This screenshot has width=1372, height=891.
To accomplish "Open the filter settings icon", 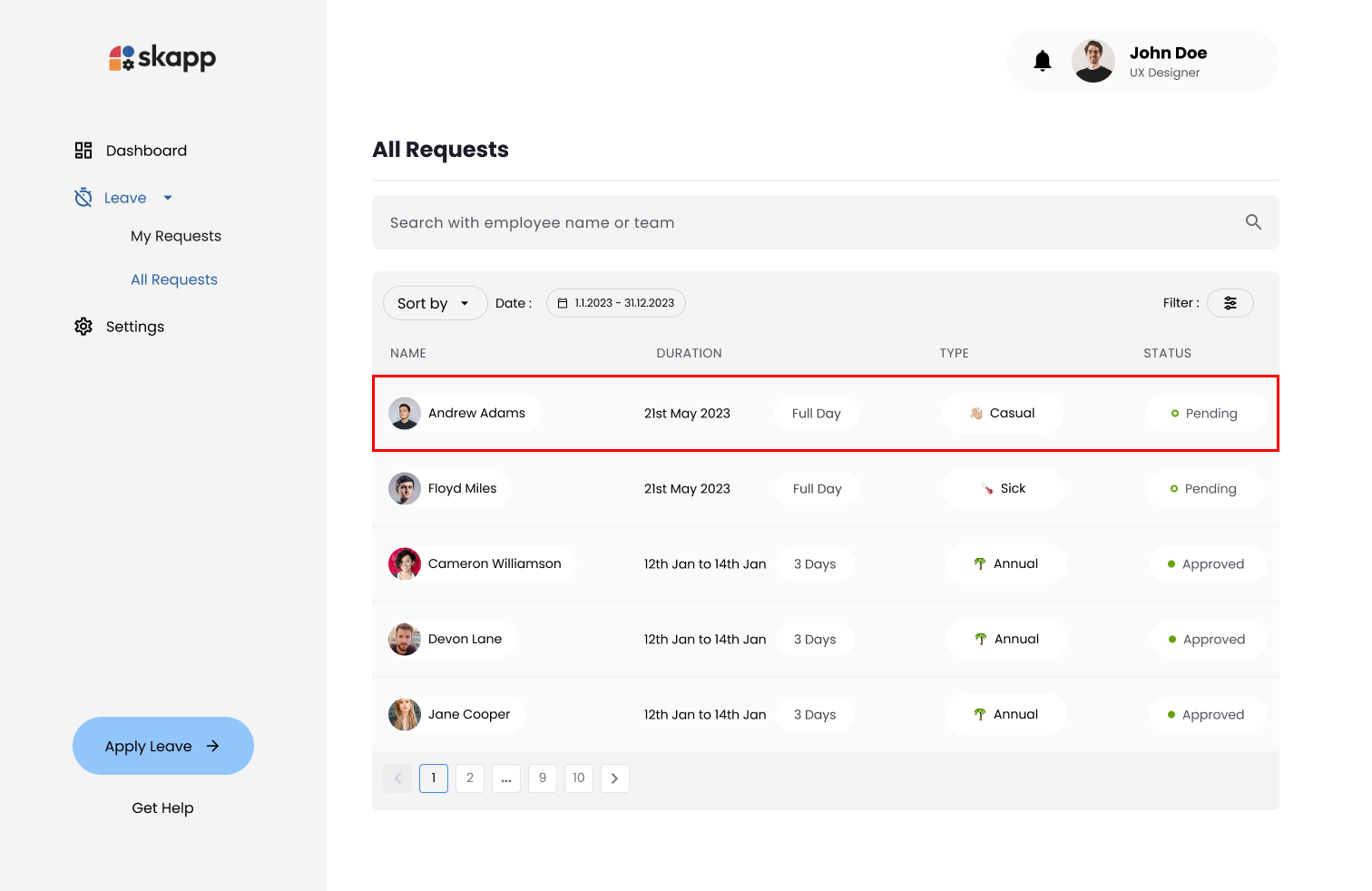I will click(x=1230, y=303).
